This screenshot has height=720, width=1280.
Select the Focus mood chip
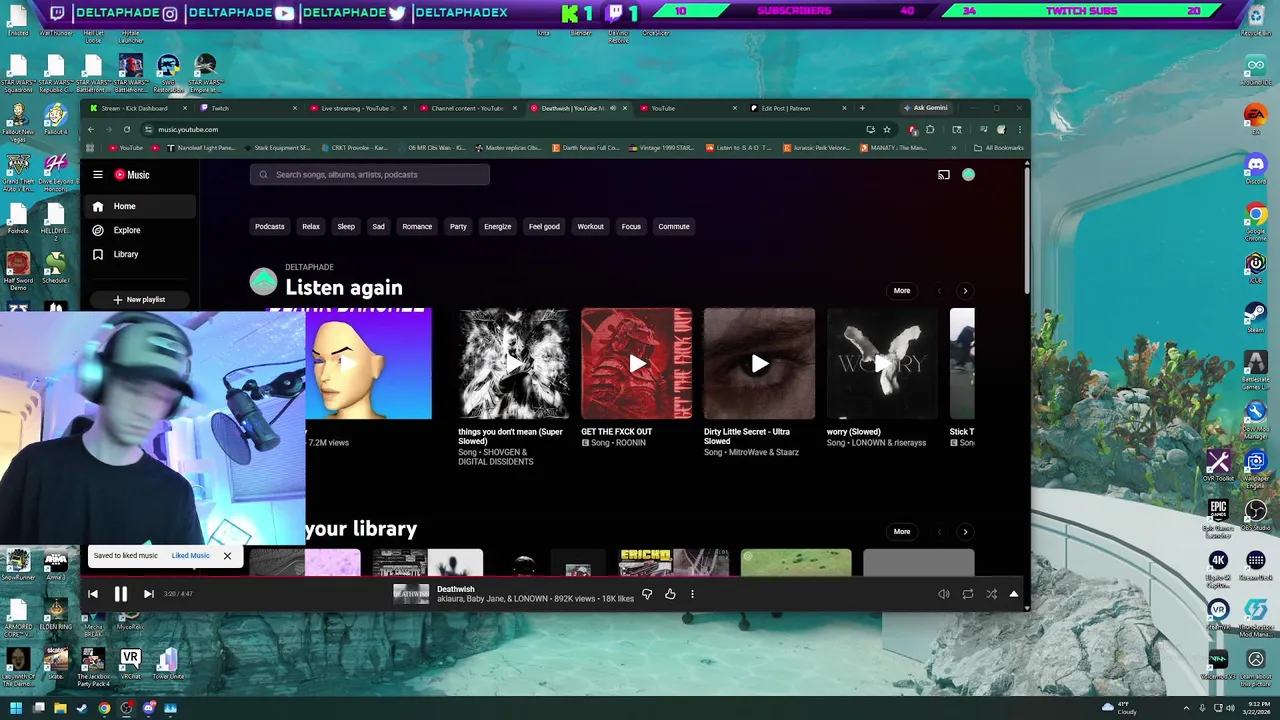[x=631, y=226]
